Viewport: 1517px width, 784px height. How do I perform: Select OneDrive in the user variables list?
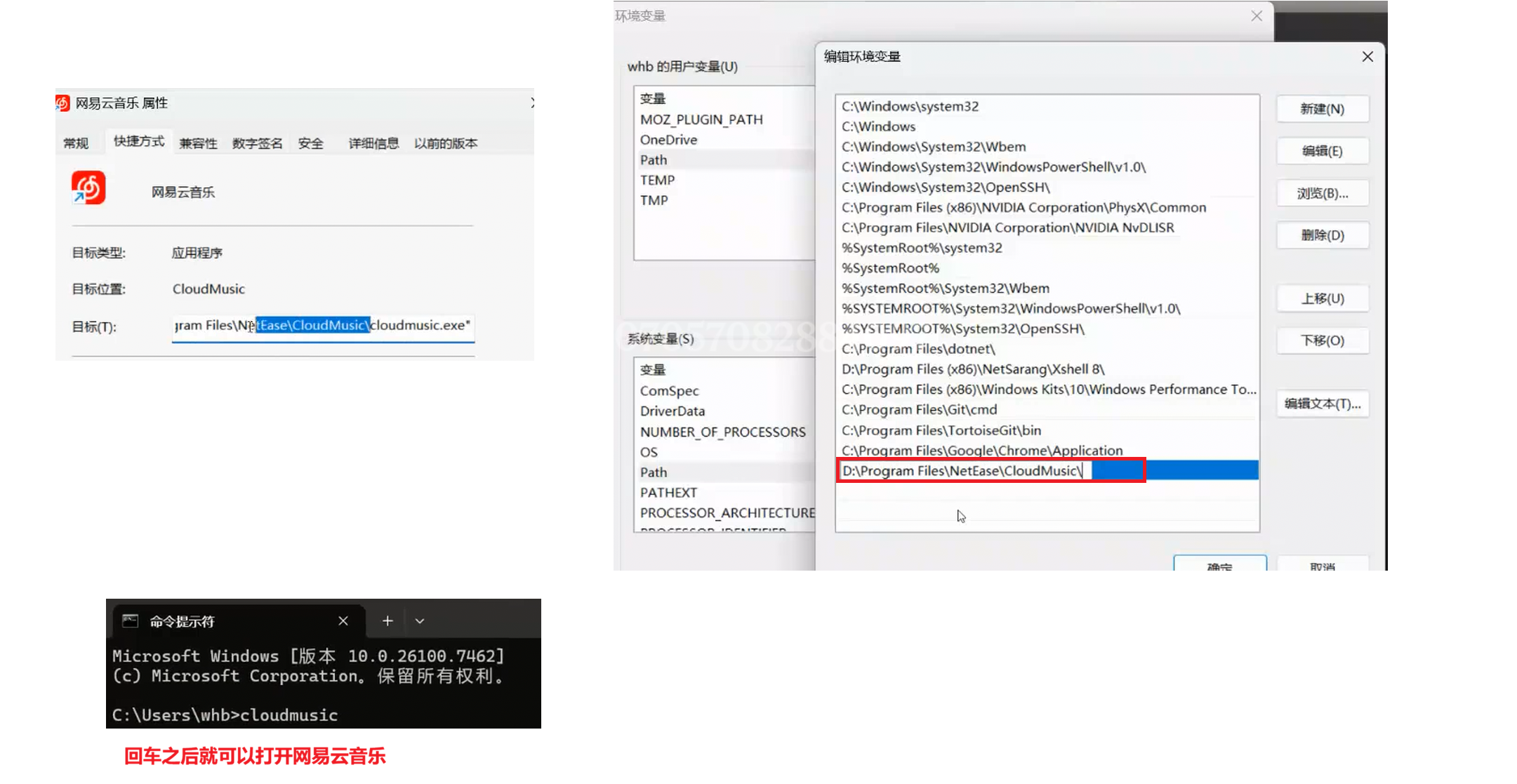tap(668, 140)
